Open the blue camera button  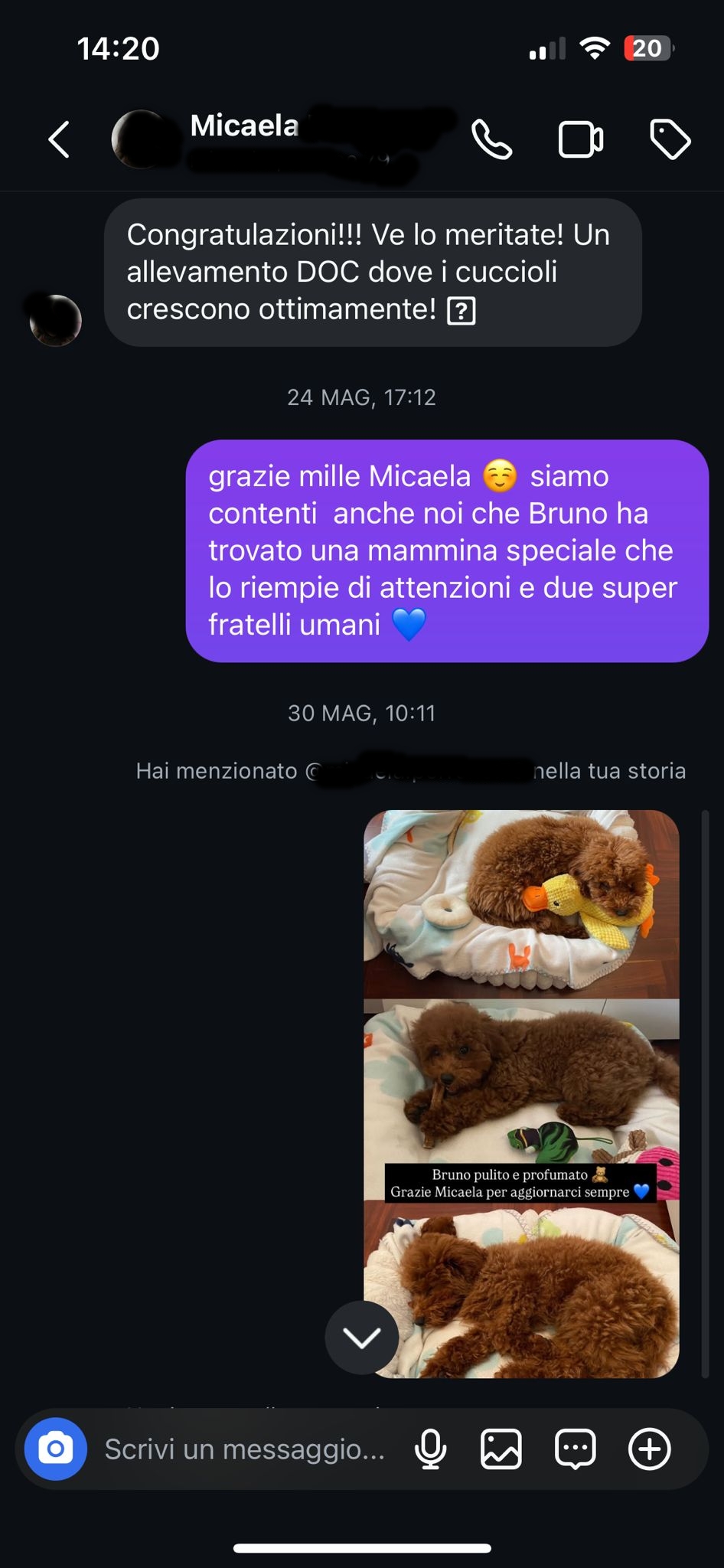pos(56,1449)
